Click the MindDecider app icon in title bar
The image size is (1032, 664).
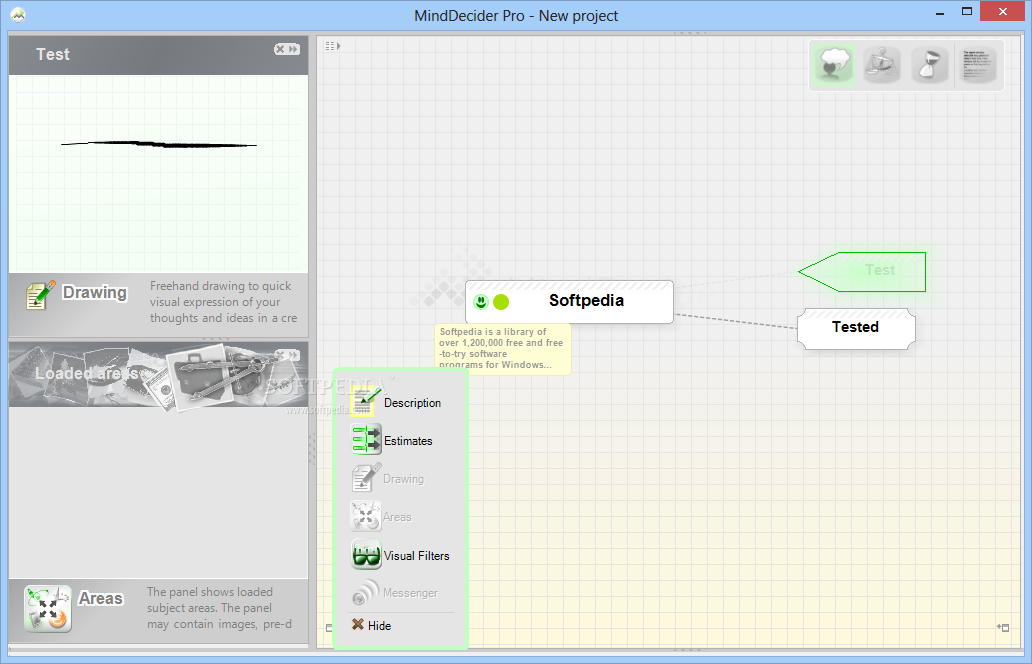click(18, 14)
